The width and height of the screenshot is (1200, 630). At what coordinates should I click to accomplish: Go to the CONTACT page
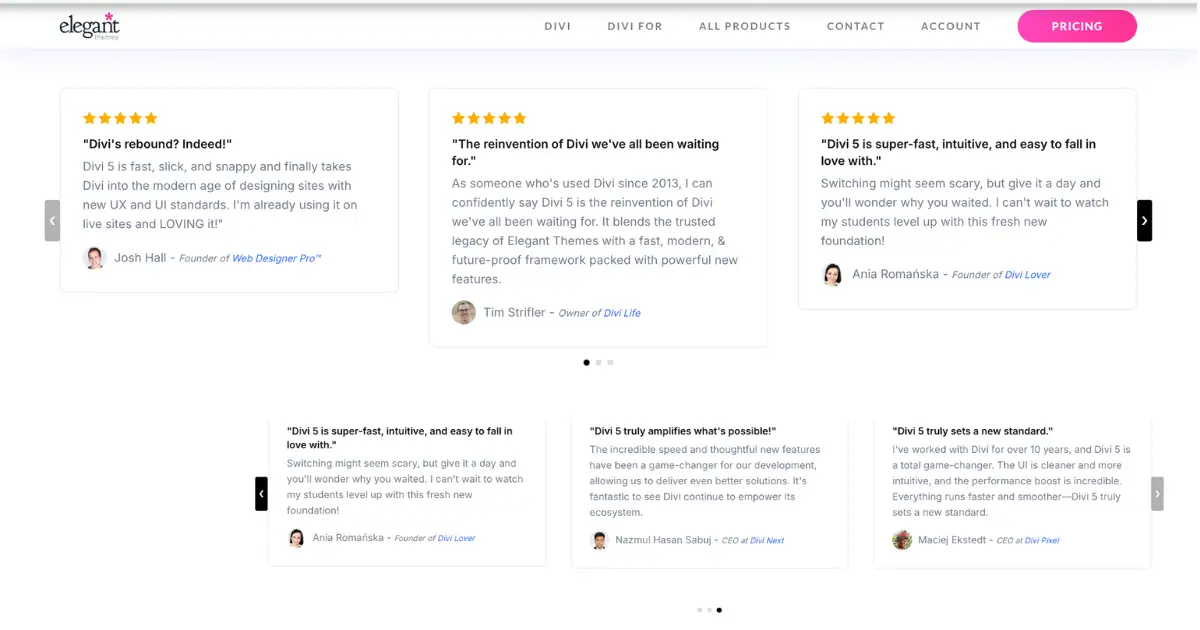856,26
